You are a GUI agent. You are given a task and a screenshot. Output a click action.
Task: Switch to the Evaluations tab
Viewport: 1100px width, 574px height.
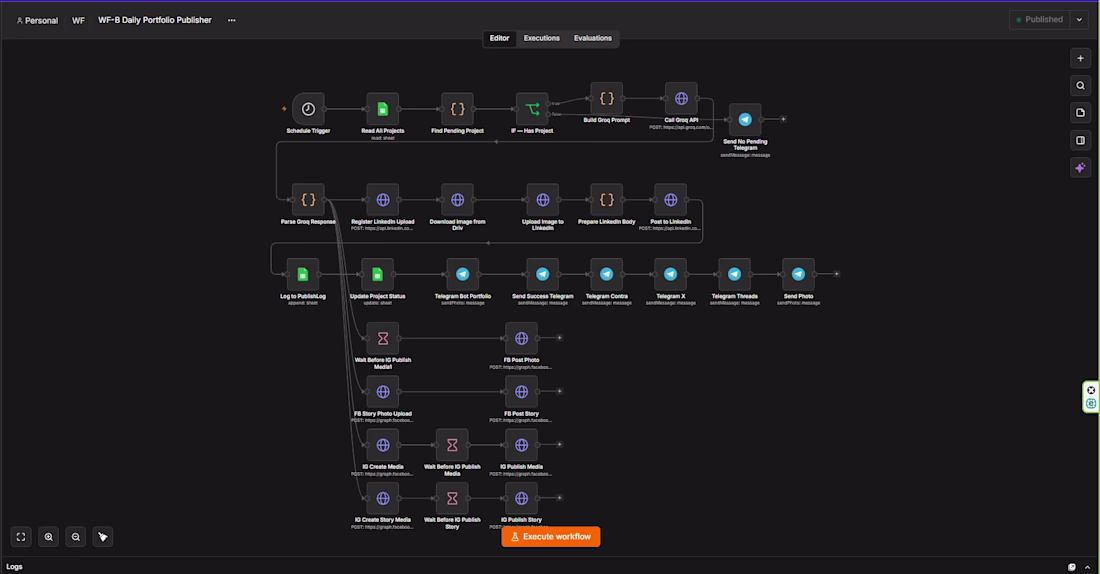pos(593,38)
